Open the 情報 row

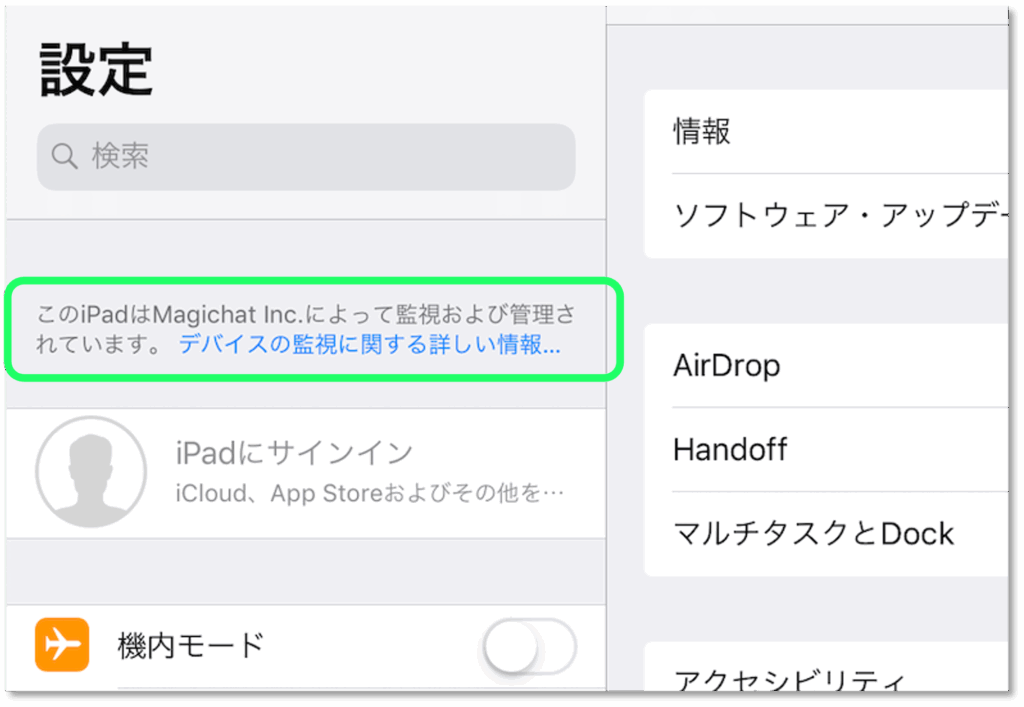[x=826, y=131]
